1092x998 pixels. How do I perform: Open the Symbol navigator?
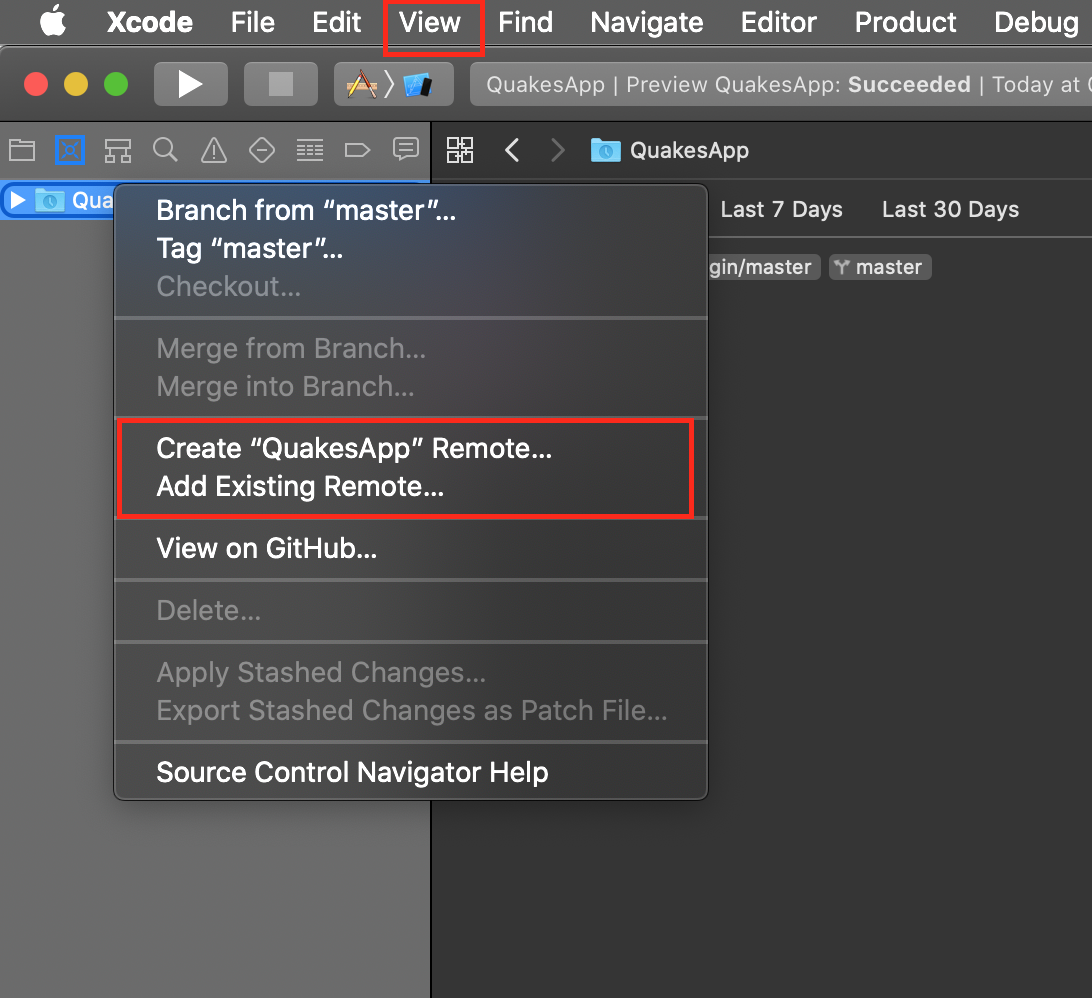pyautogui.click(x=117, y=150)
